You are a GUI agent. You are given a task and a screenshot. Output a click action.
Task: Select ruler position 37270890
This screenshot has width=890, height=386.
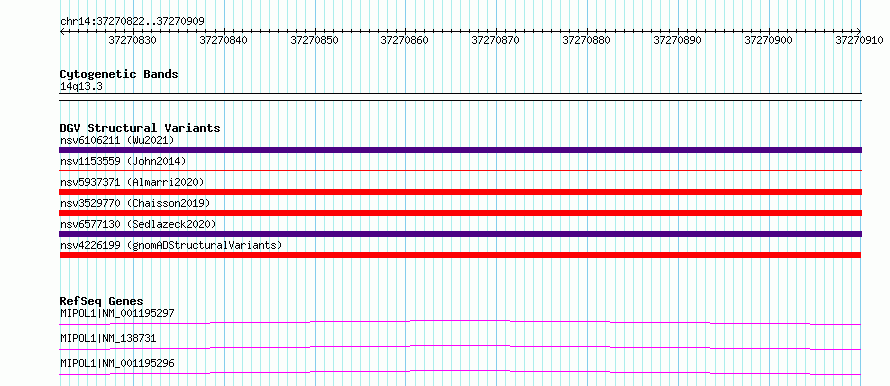(678, 41)
